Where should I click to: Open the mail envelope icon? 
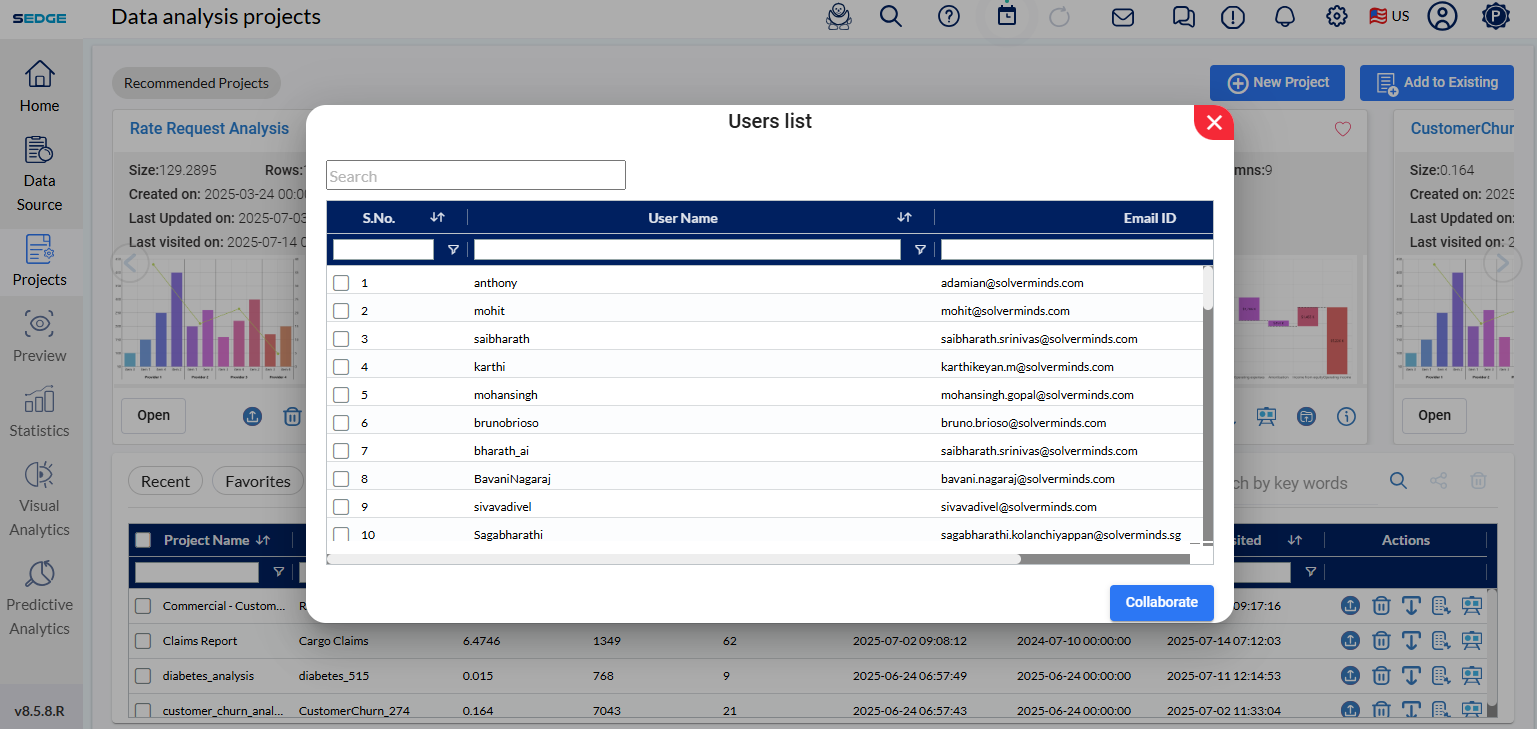[x=1122, y=17]
